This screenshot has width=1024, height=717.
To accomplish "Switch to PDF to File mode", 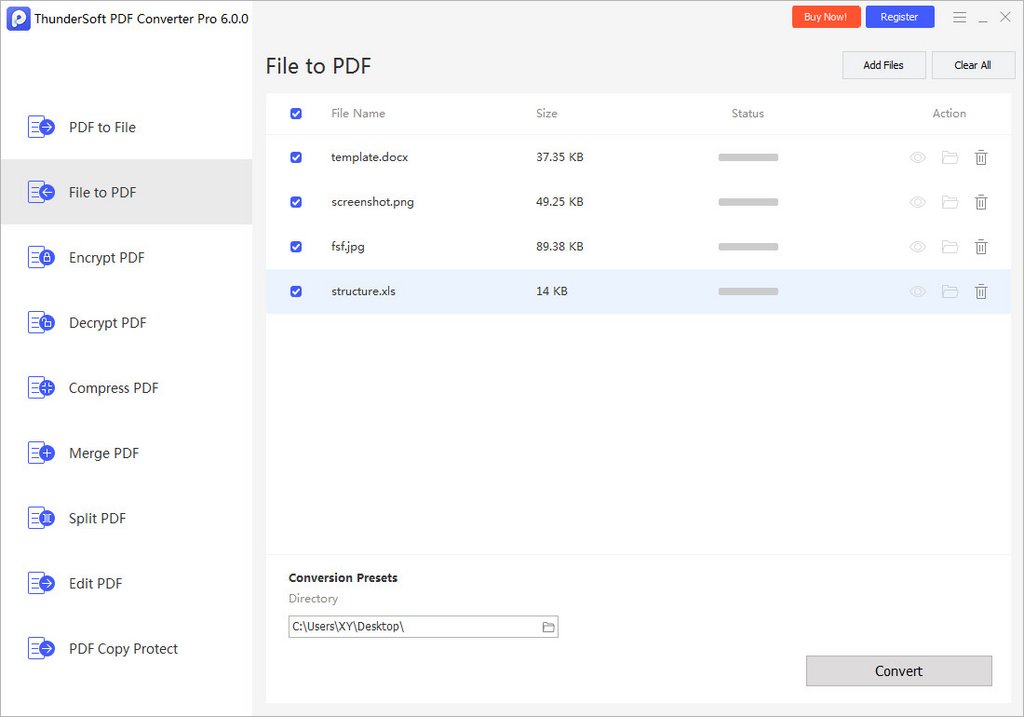I will 126,127.
